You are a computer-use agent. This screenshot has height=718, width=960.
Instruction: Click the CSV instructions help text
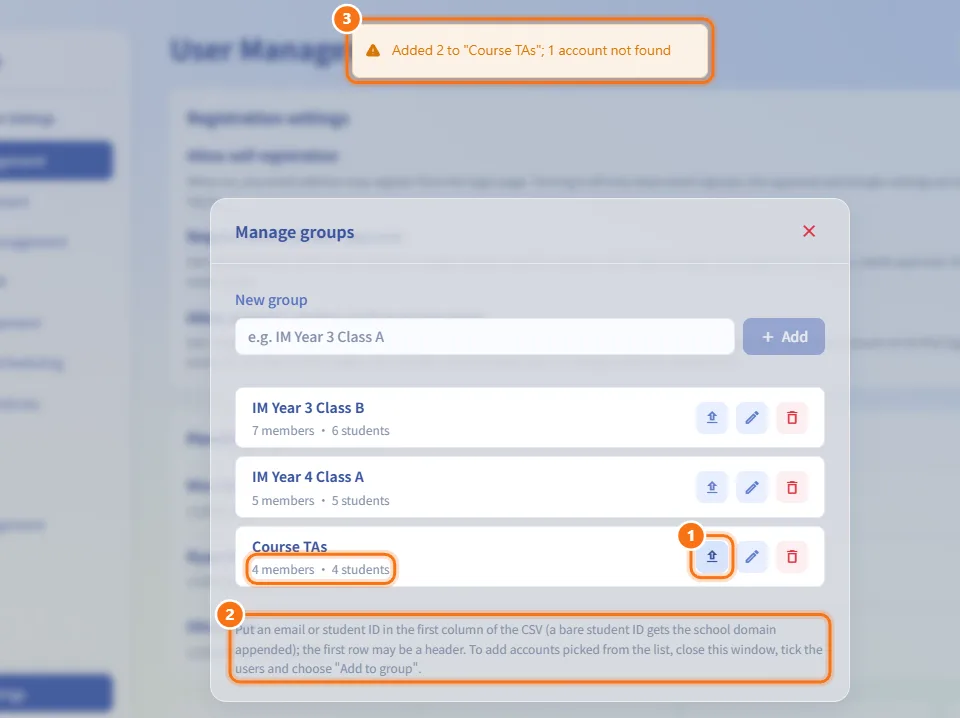click(529, 649)
